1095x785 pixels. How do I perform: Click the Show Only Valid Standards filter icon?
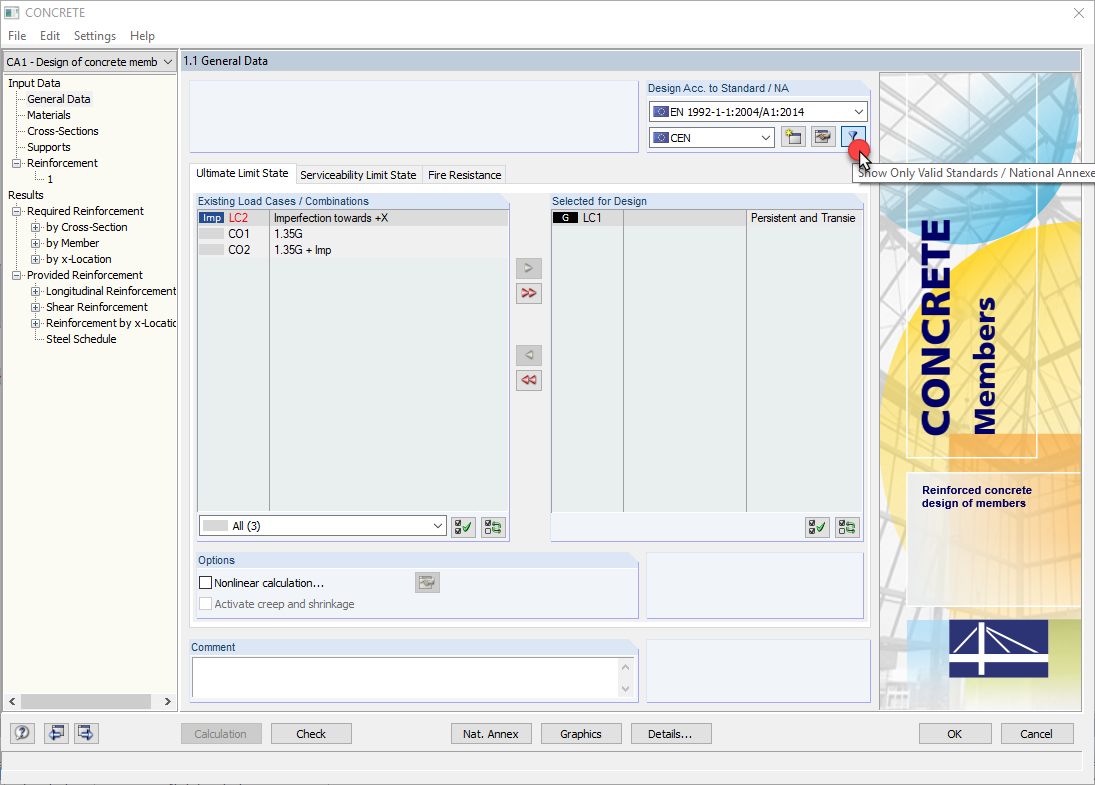point(852,136)
